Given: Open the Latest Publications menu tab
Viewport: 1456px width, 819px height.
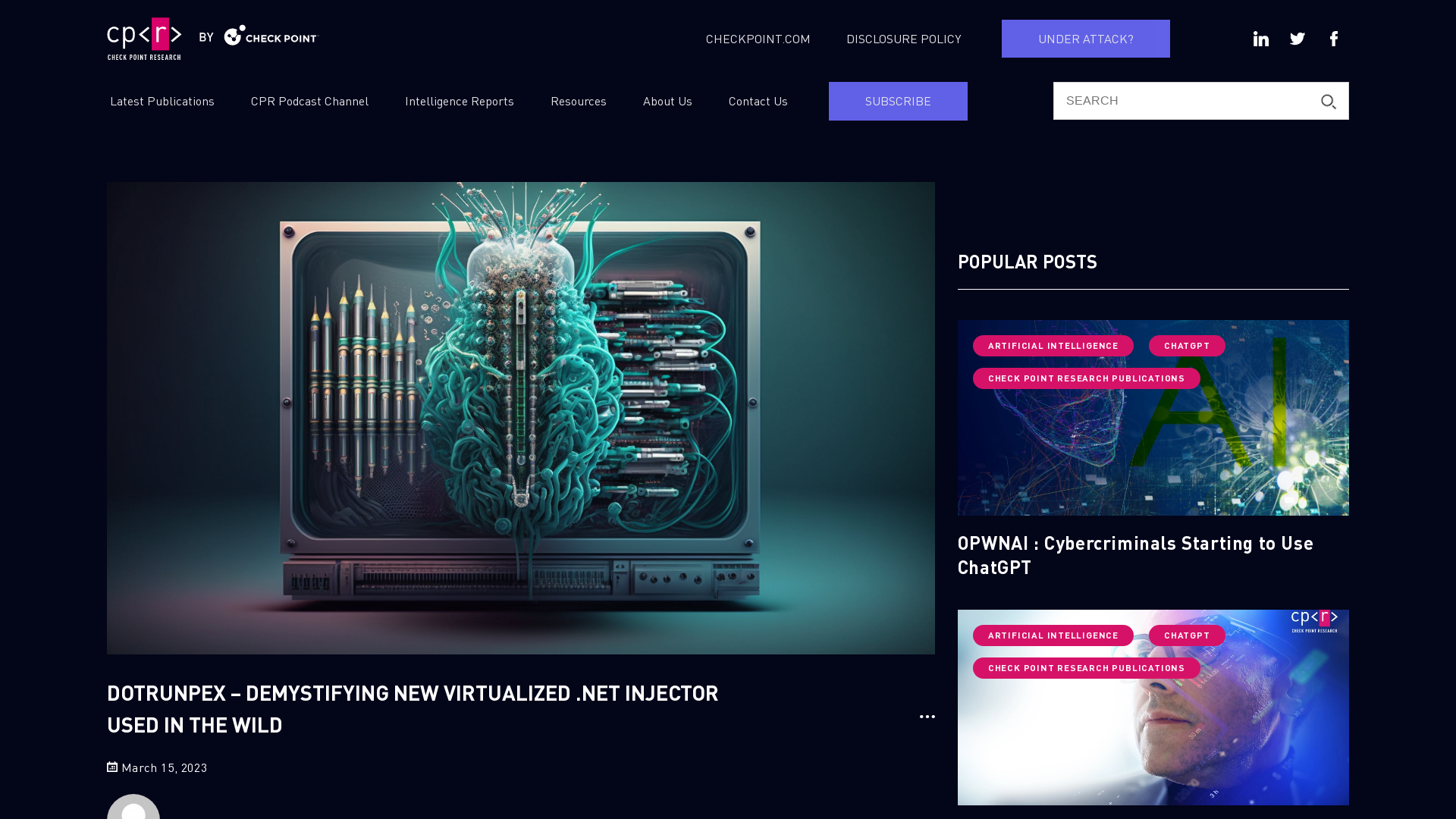Looking at the screenshot, I should tap(162, 100).
